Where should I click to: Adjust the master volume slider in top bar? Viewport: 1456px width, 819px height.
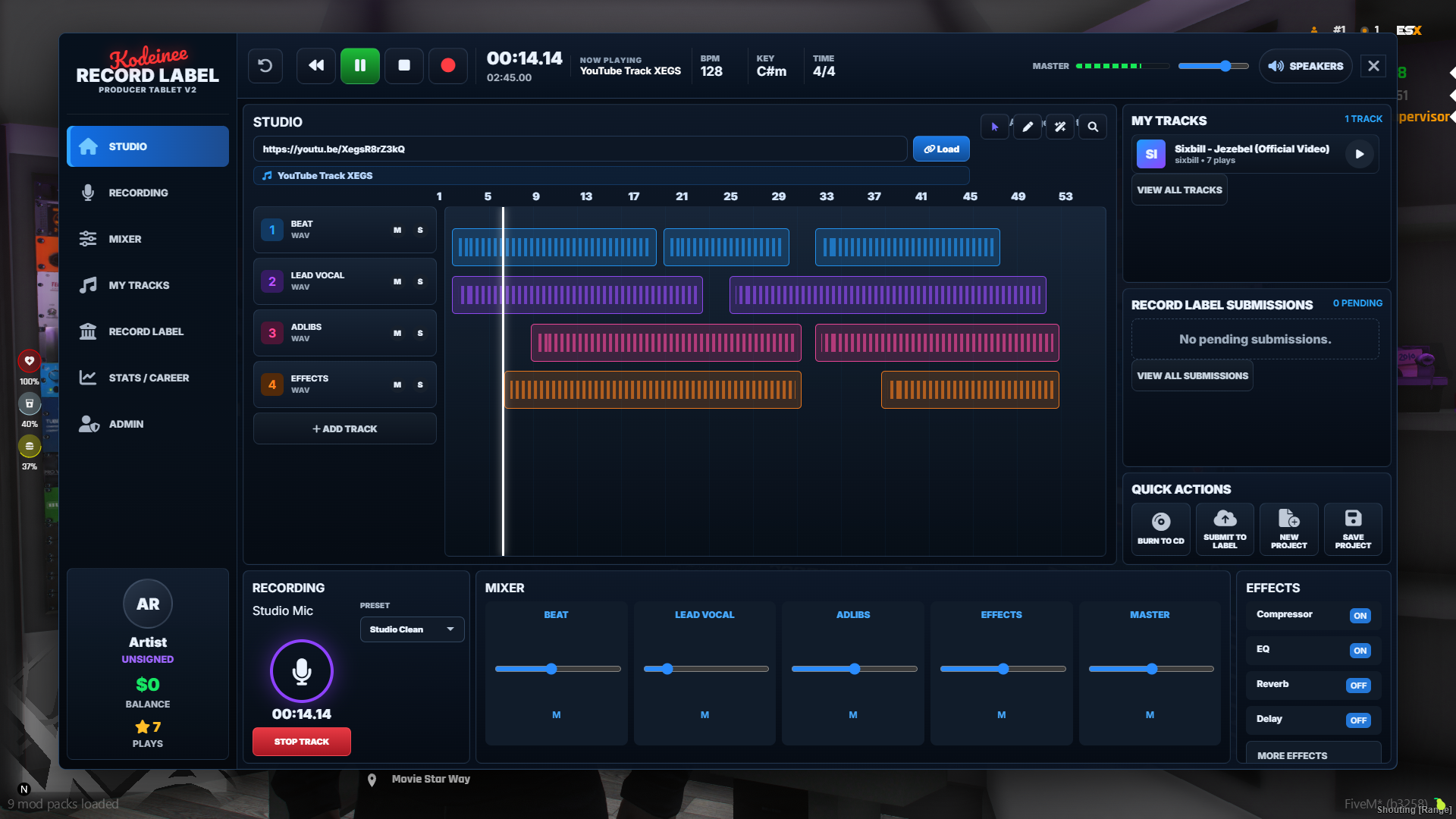click(1213, 66)
